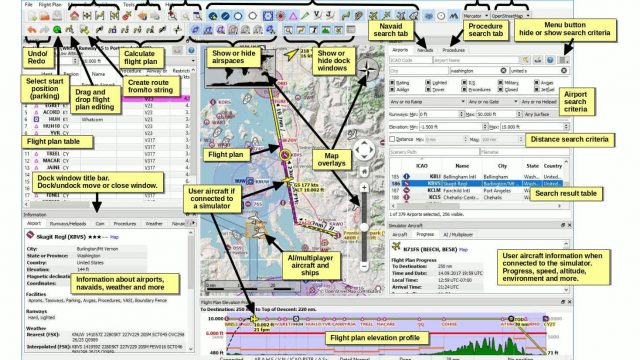The image size is (640, 360).
Task: Toggle the Closed checkbox
Action: click(x=500, y=89)
